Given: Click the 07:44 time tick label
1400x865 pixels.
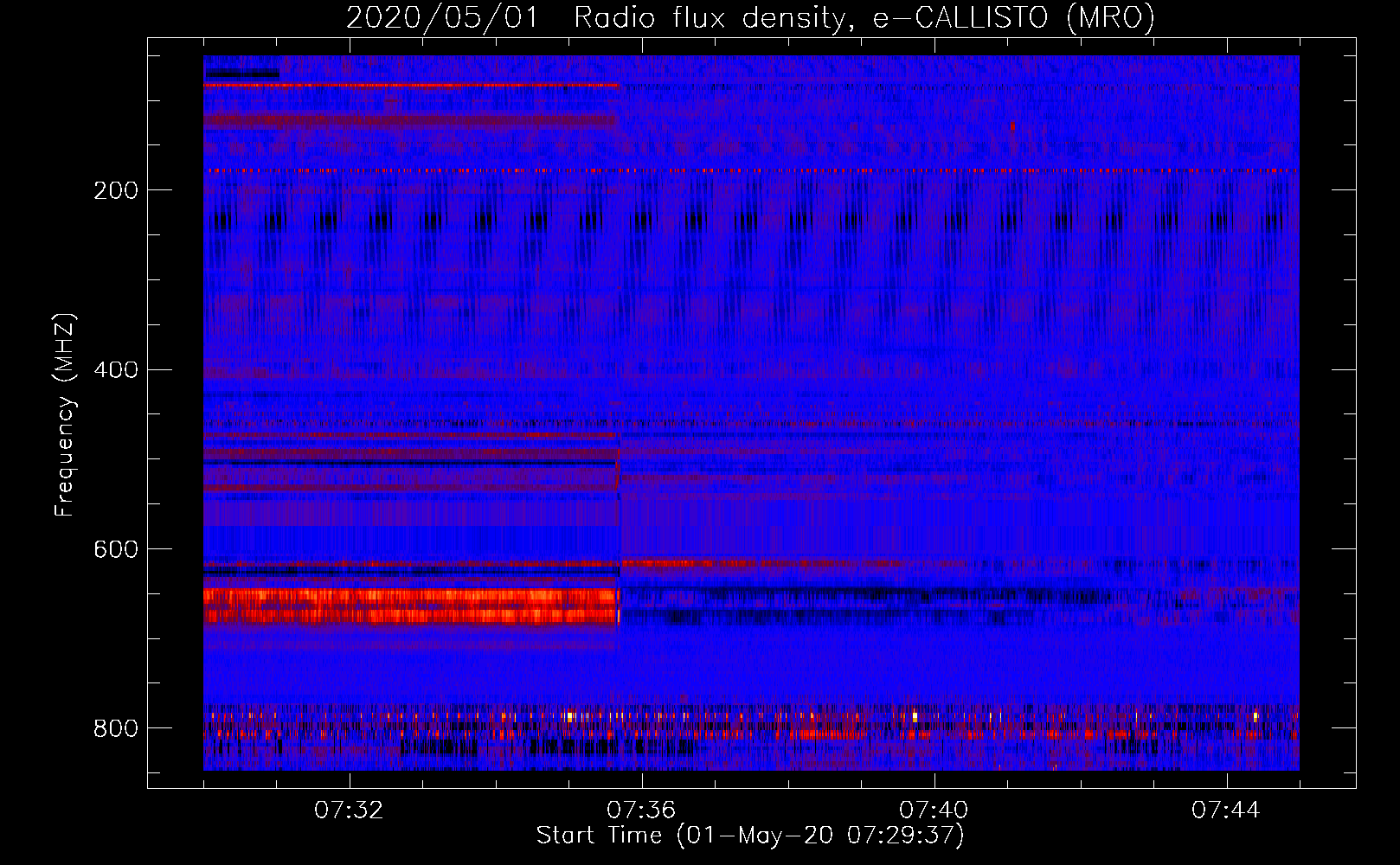Looking at the screenshot, I should [x=1226, y=810].
